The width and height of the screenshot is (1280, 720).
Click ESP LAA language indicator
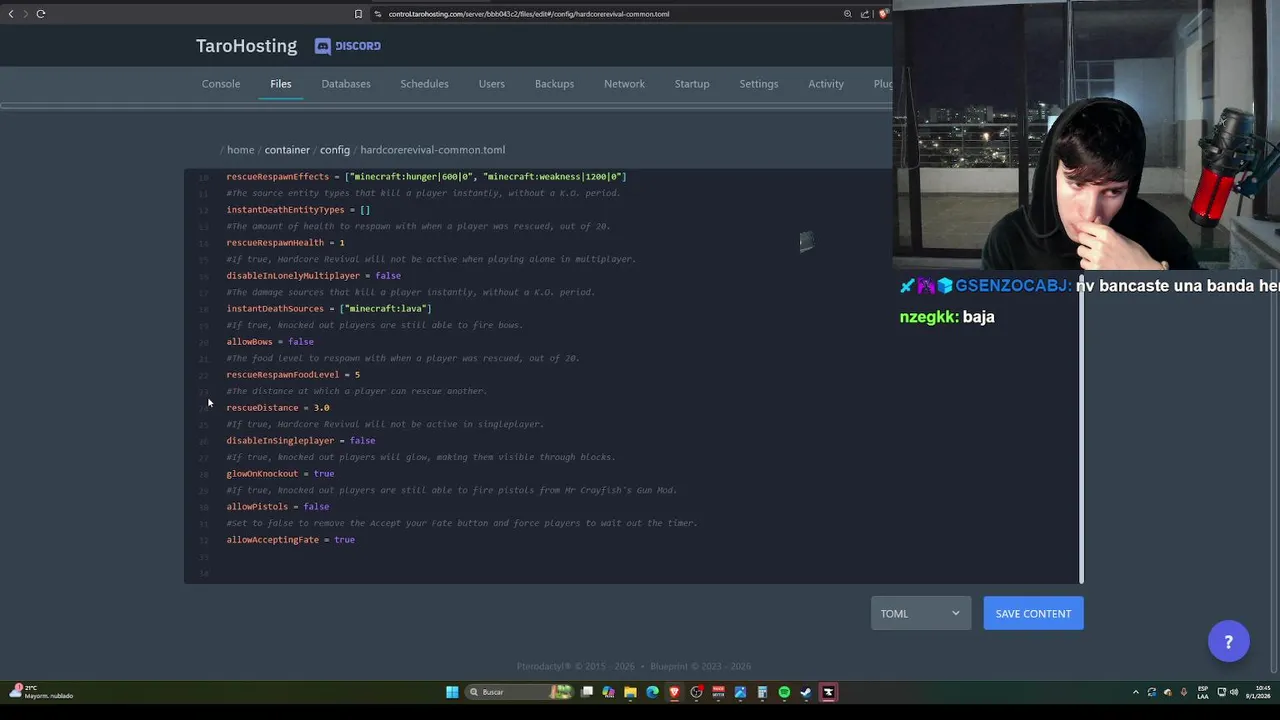click(1203, 692)
